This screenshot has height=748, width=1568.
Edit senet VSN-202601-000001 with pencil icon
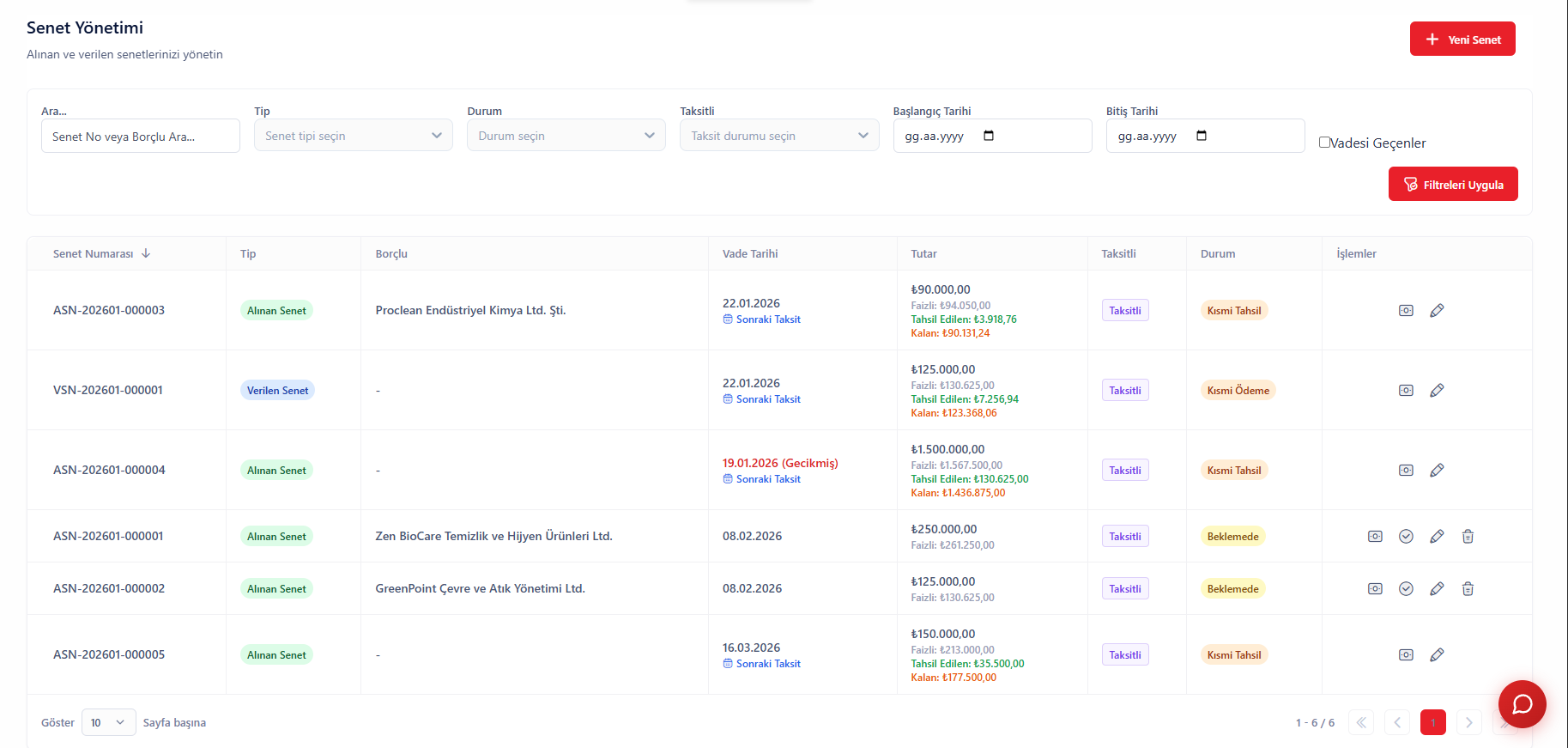click(1437, 390)
